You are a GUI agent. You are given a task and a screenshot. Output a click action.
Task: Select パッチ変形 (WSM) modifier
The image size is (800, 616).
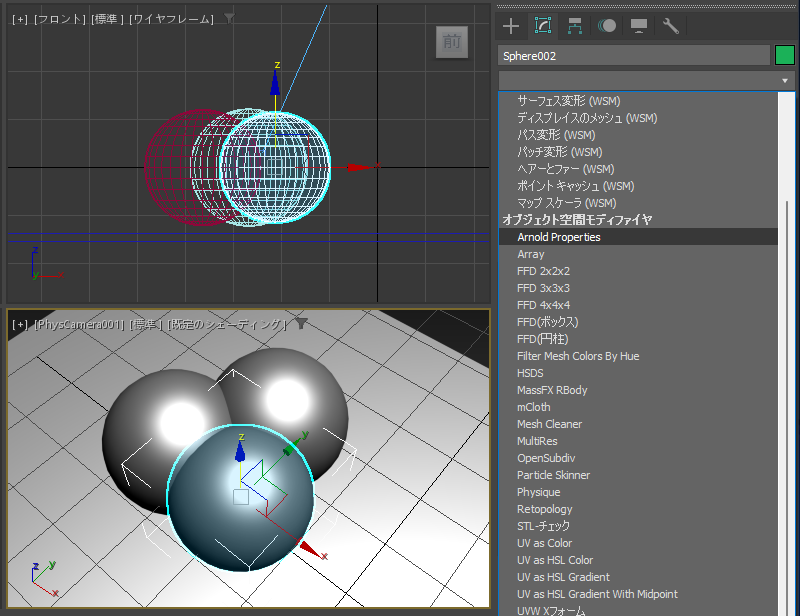click(638, 152)
